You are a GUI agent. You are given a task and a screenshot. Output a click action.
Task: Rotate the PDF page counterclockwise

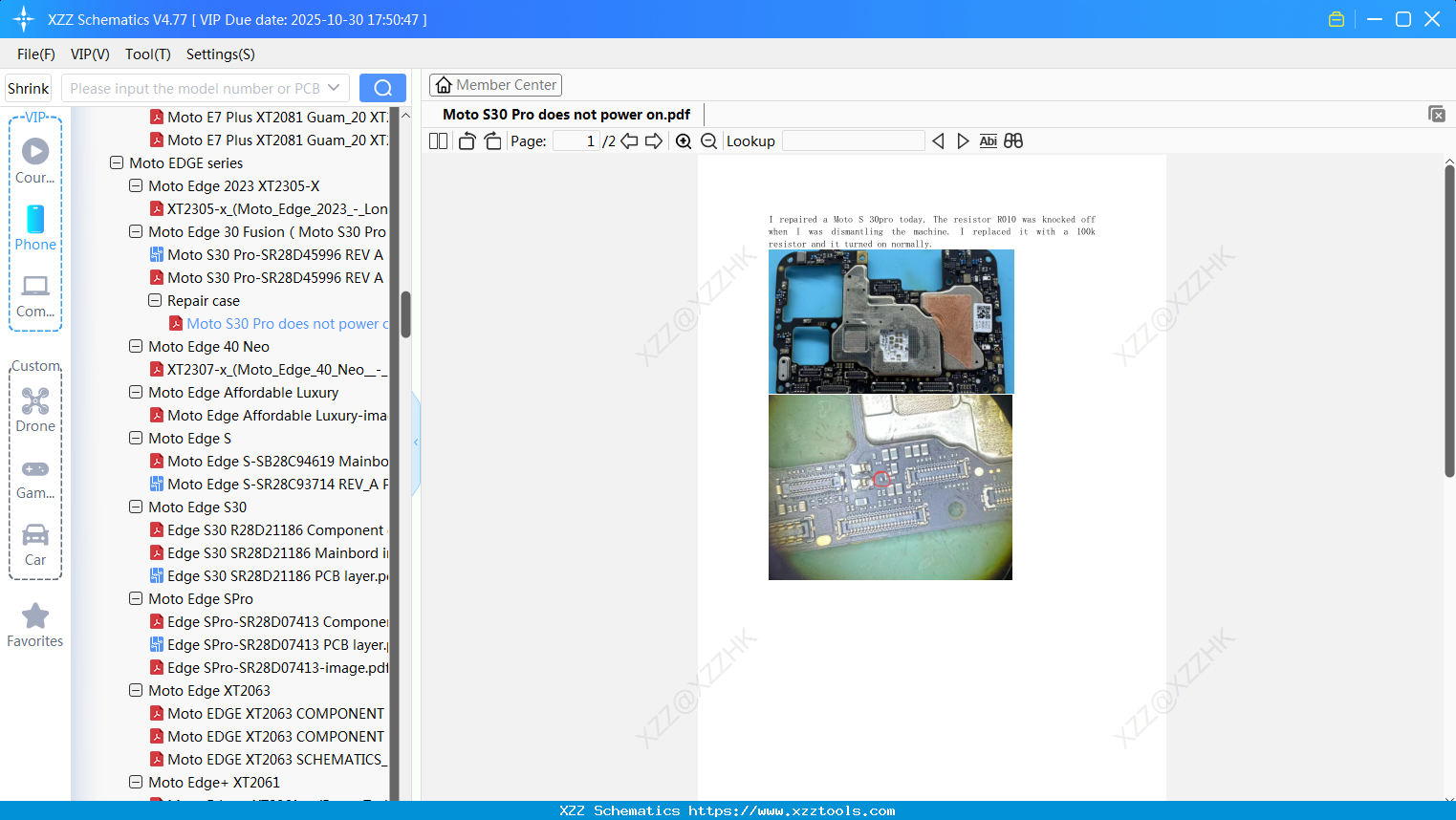466,140
